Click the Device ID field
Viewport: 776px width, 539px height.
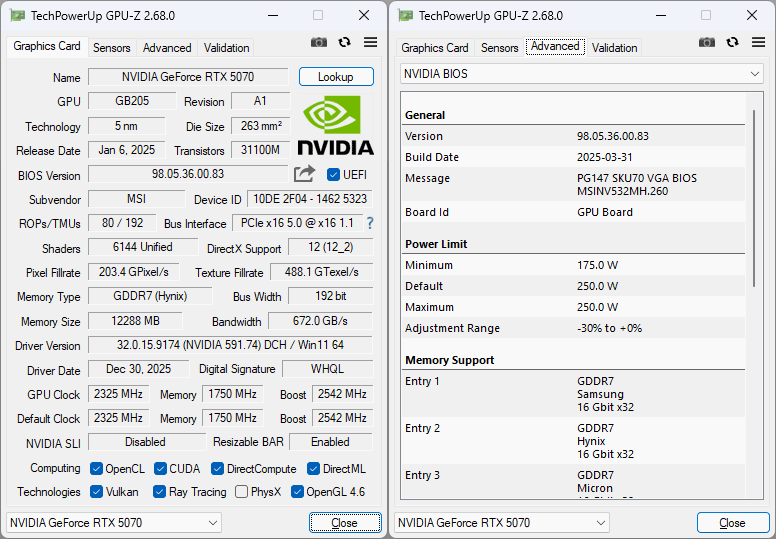pyautogui.click(x=310, y=199)
